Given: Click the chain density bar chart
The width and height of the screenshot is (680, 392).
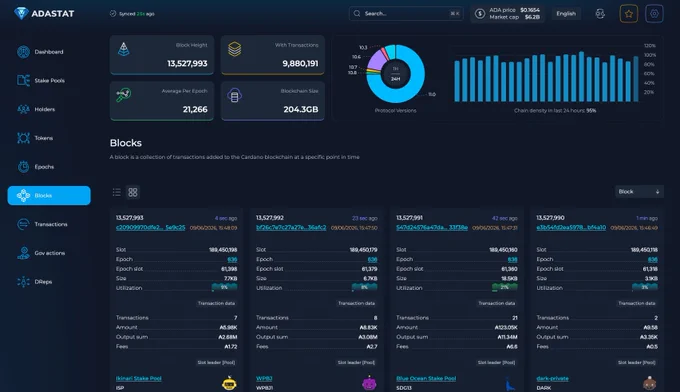Looking at the screenshot, I should coord(546,77).
